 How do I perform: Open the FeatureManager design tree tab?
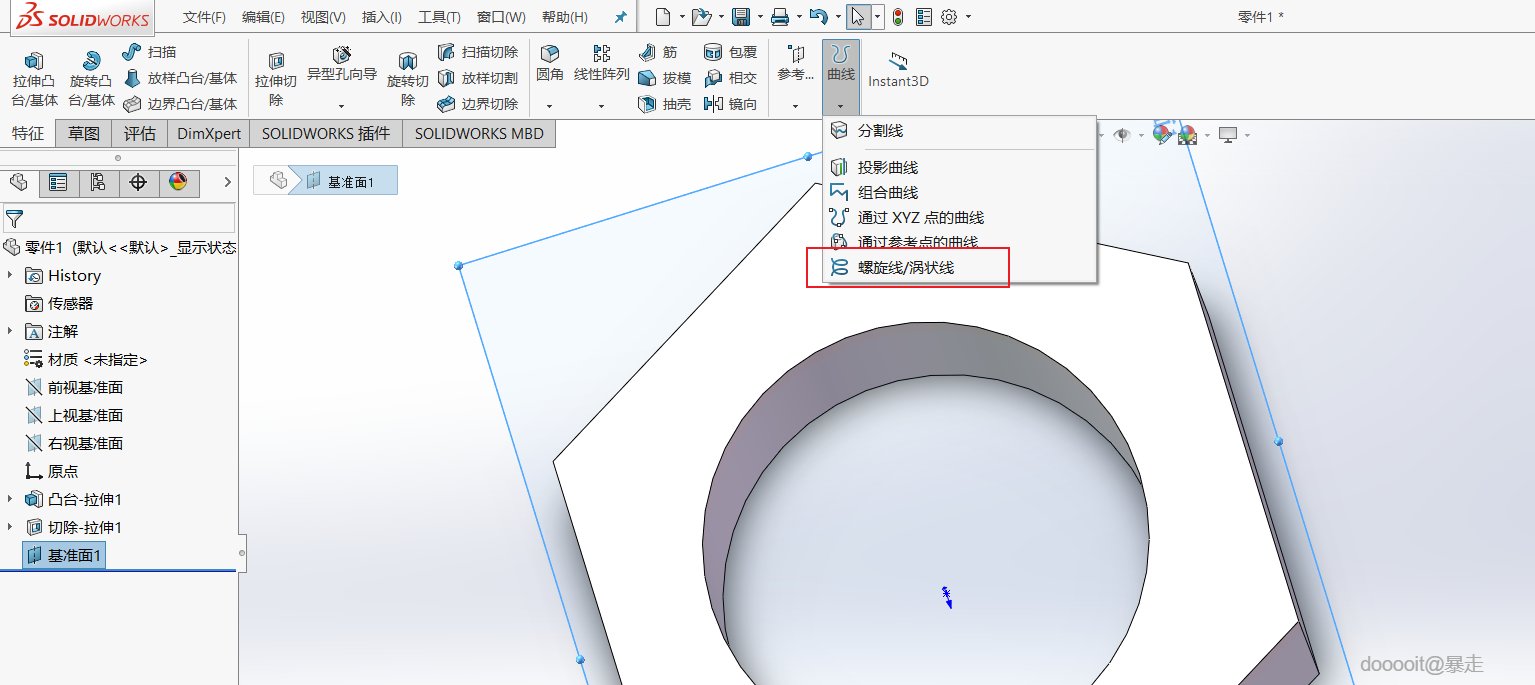point(19,182)
